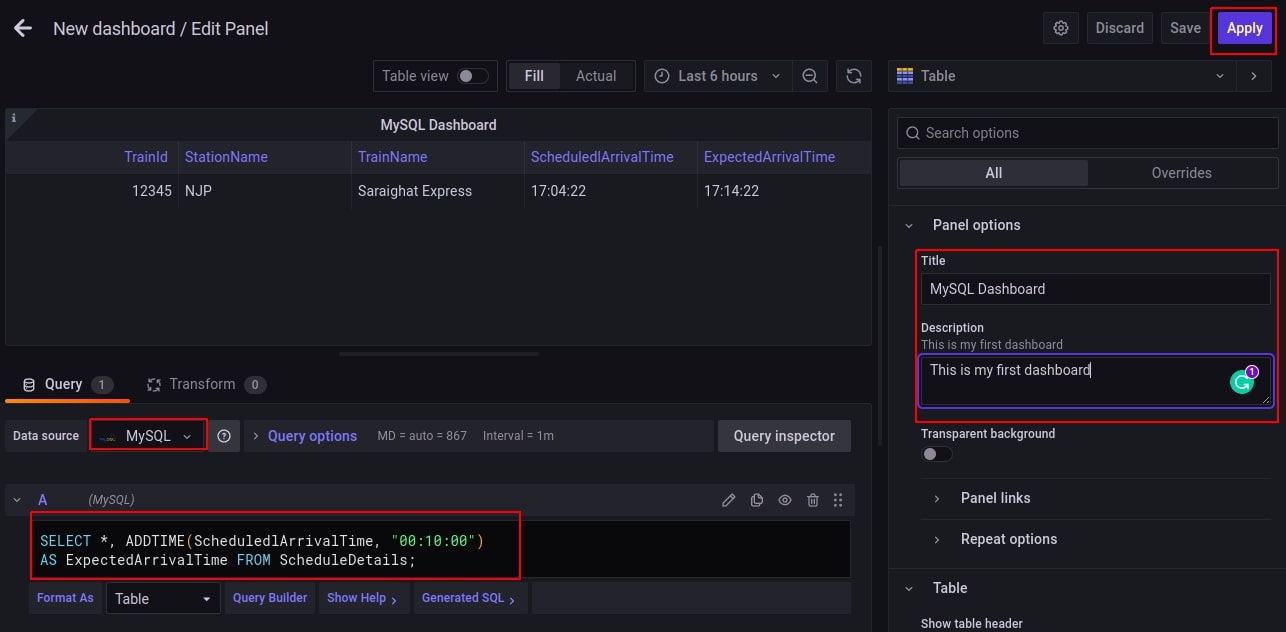The height and width of the screenshot is (632, 1286).
Task: Click into the SQL query editor
Action: (x=441, y=550)
